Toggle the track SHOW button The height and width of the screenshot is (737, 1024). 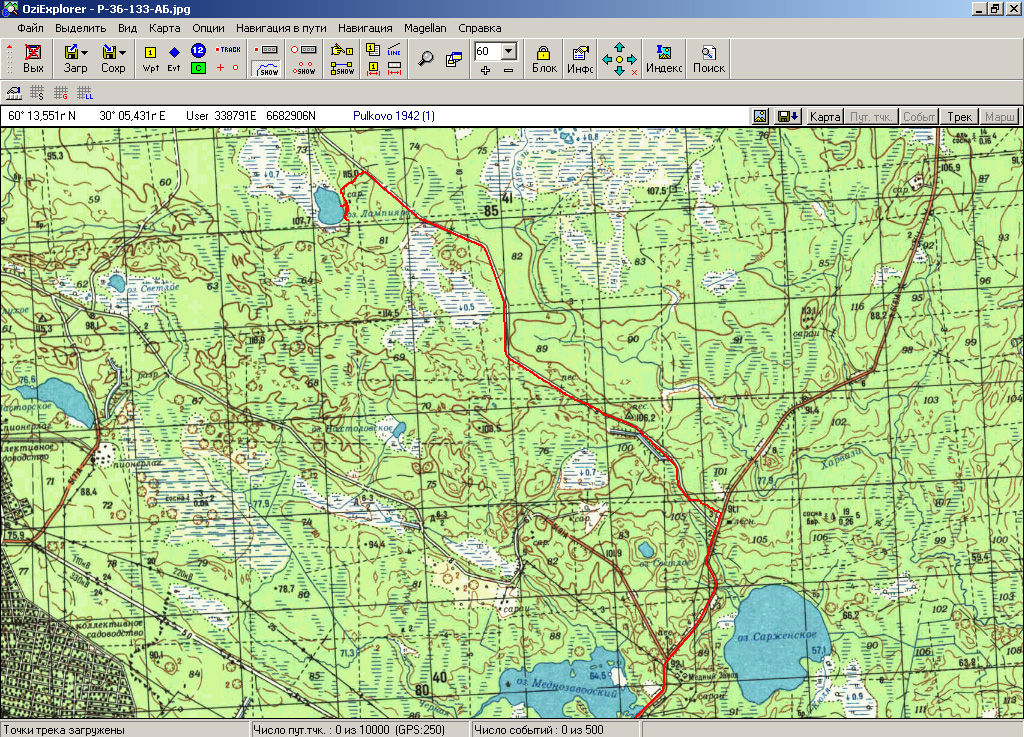click(267, 68)
